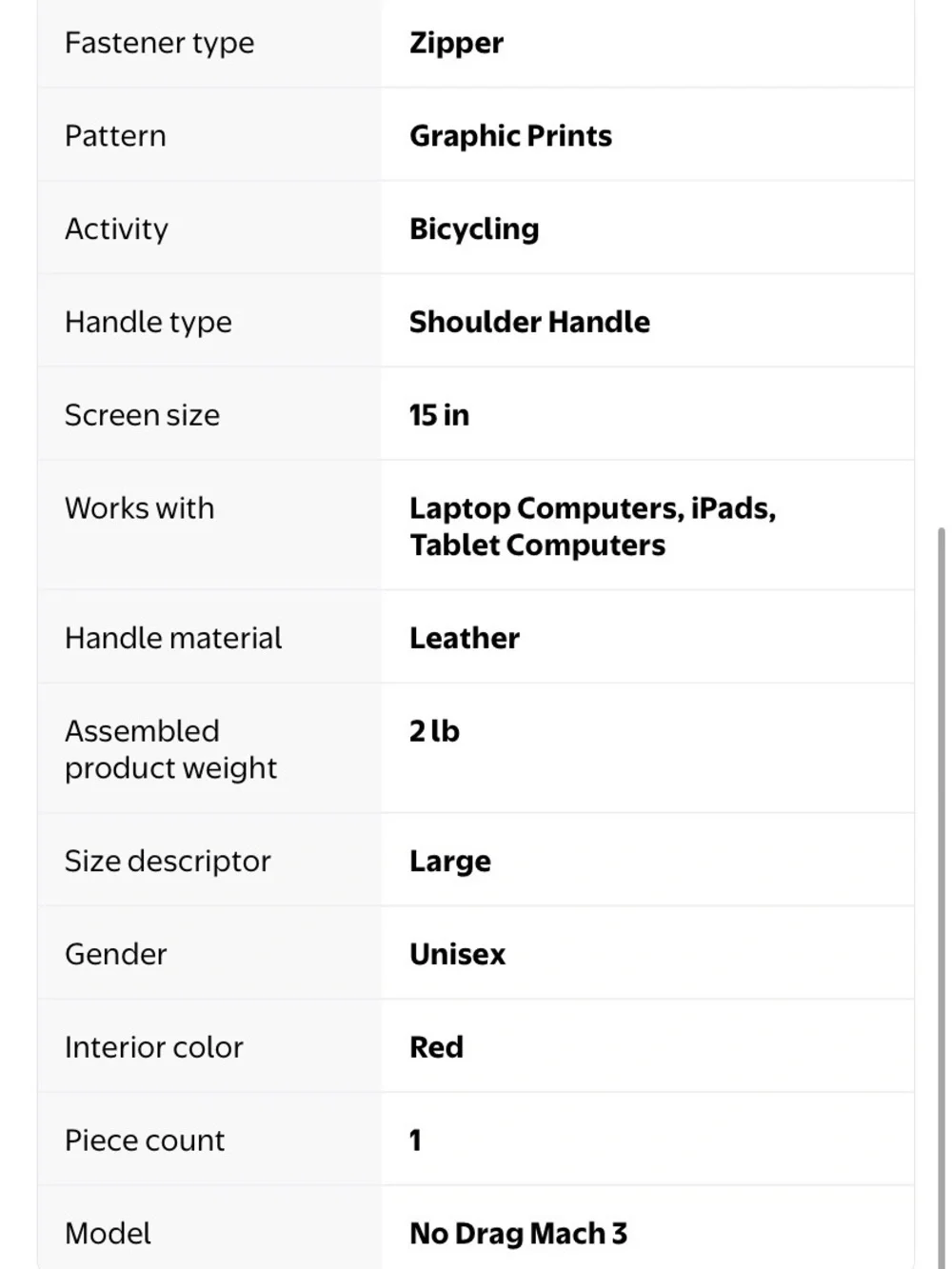Select the 2 lb weight value
The image size is (952, 1269).
(x=434, y=731)
